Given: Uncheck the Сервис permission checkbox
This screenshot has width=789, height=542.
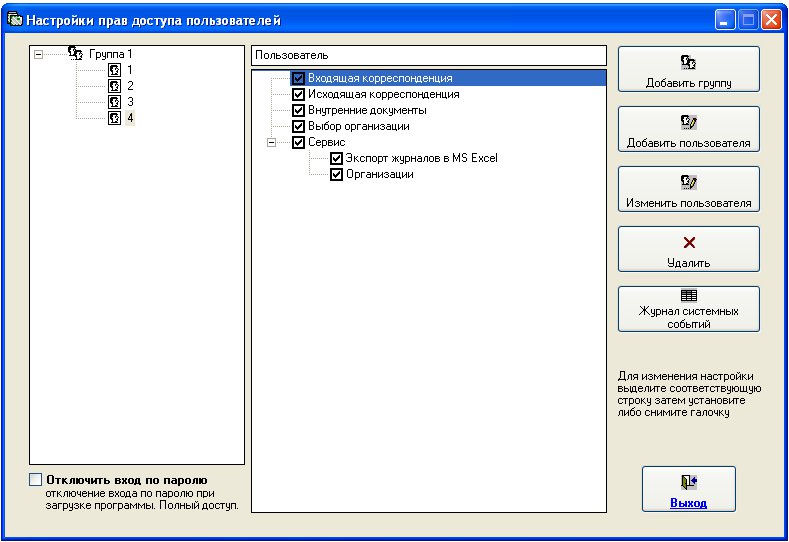Looking at the screenshot, I should coord(298,142).
